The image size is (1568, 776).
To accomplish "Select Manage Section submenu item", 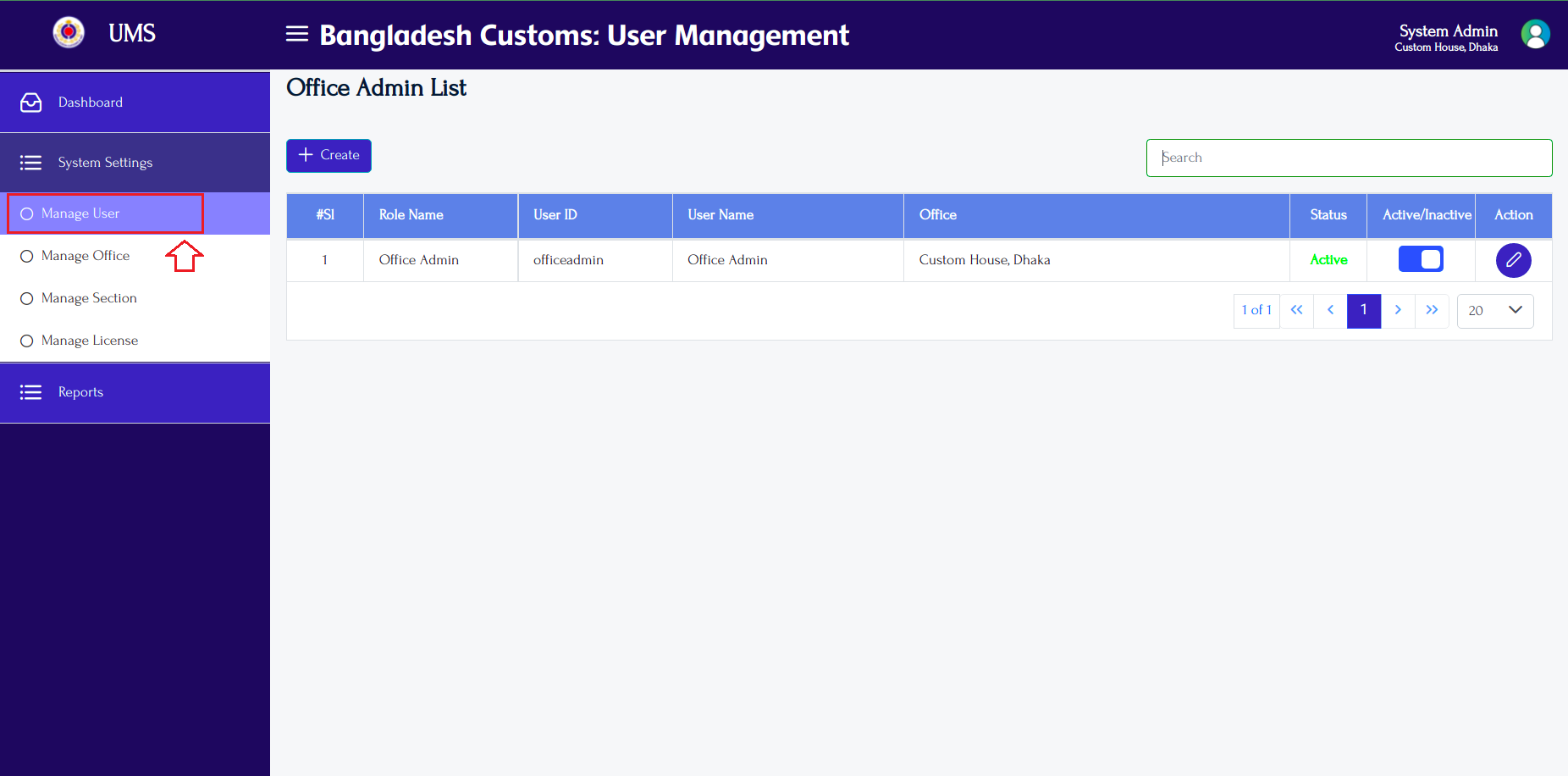I will (135, 298).
